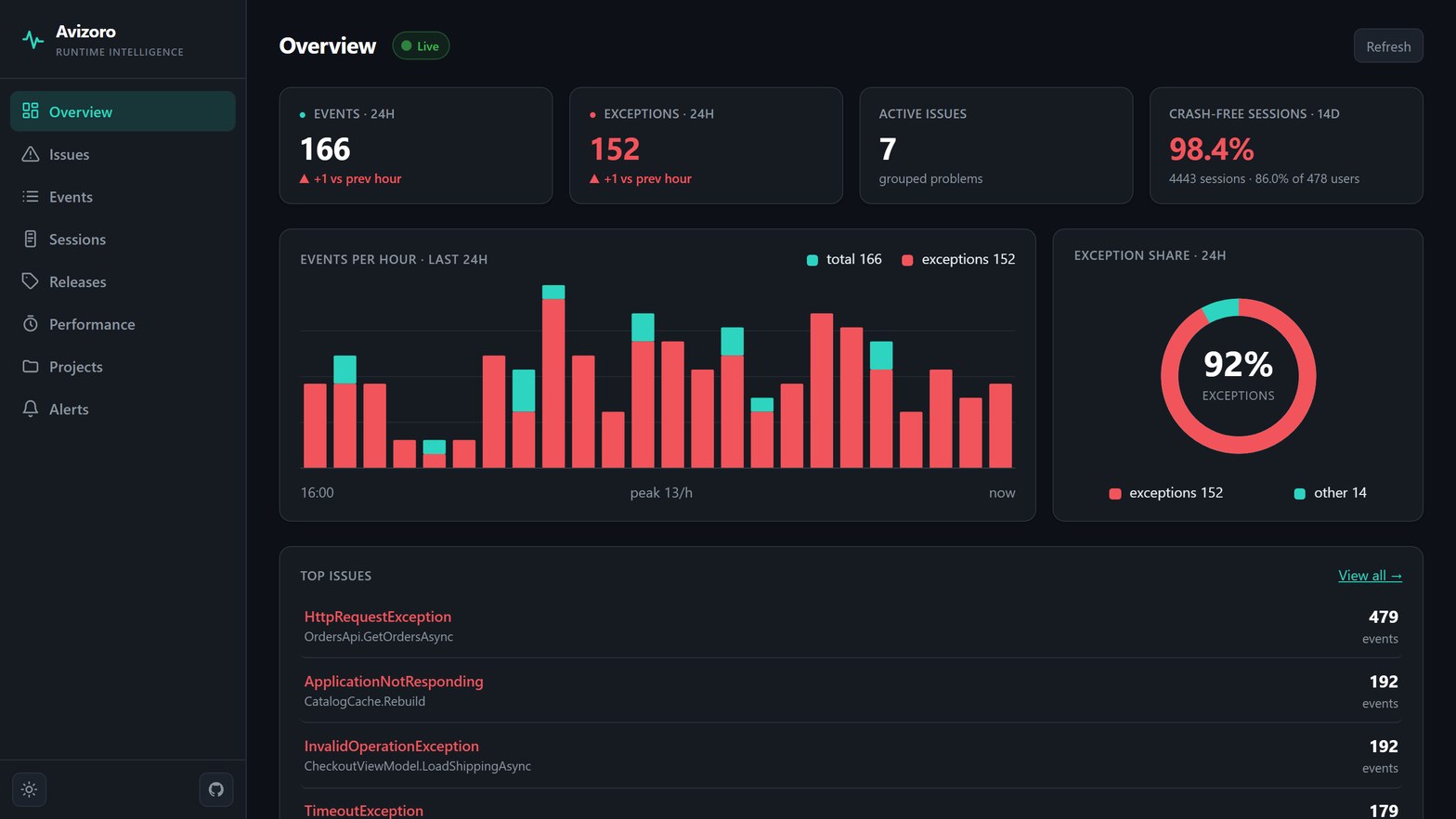The image size is (1456, 819).
Task: Open the GitHub link icon
Action: click(216, 790)
